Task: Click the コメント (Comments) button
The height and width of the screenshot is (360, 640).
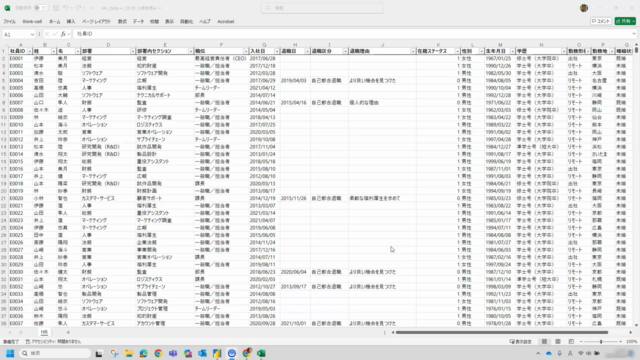Action: (x=601, y=21)
